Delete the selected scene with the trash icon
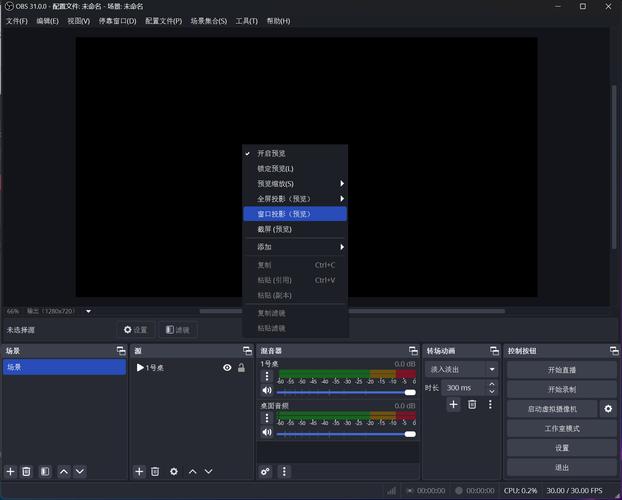622x500 pixels. click(27, 471)
